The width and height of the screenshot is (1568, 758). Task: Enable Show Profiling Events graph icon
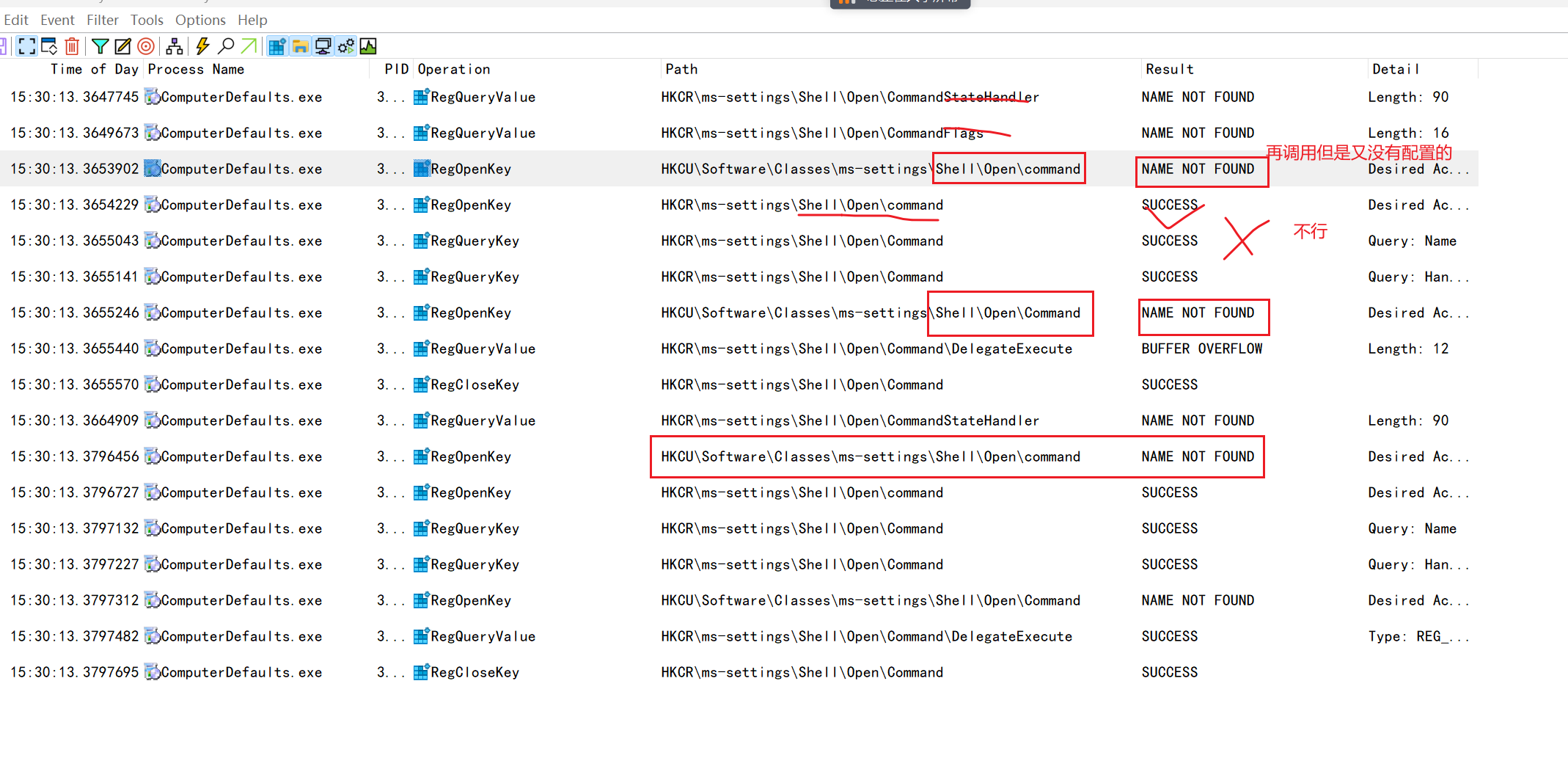point(368,46)
